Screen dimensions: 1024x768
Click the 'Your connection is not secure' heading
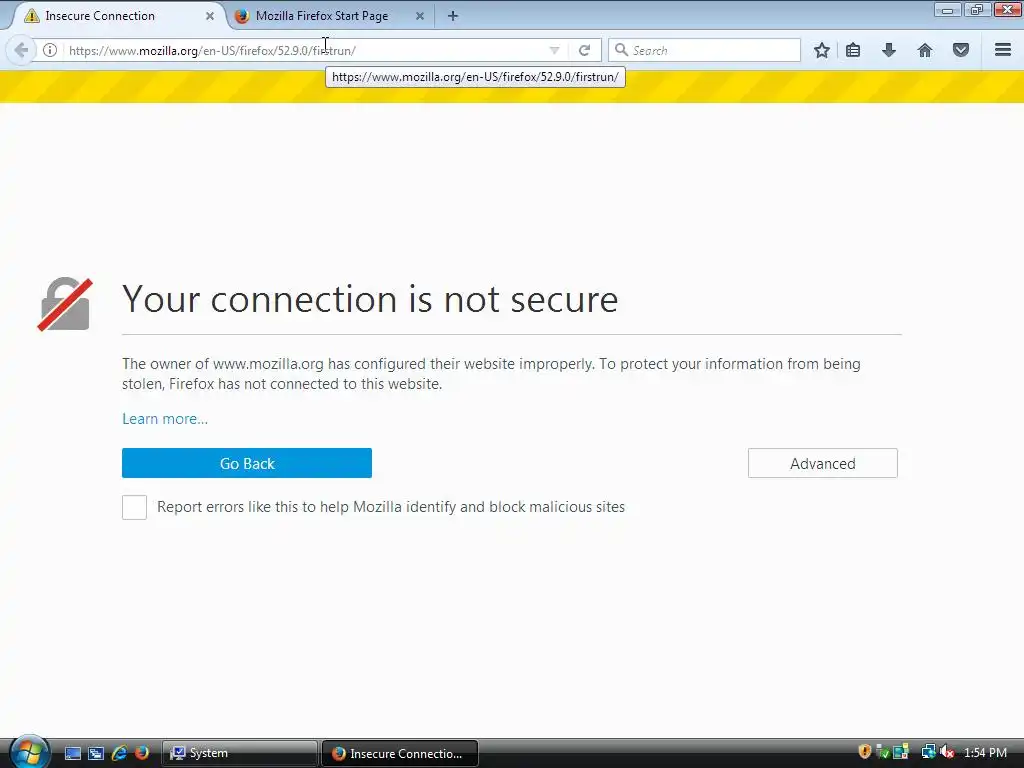370,300
